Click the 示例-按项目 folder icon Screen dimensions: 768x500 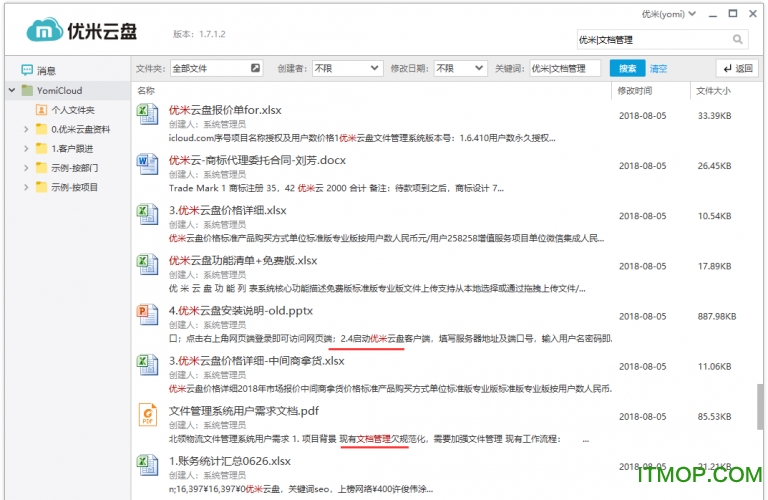click(42, 187)
